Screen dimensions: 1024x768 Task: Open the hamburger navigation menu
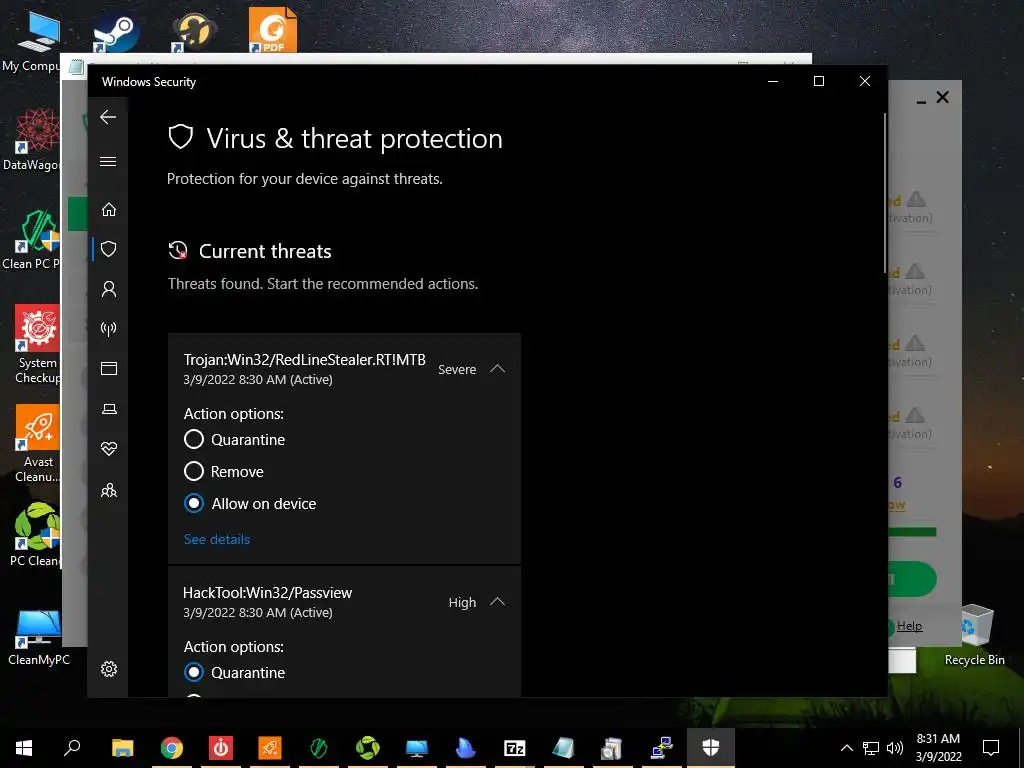tap(108, 161)
